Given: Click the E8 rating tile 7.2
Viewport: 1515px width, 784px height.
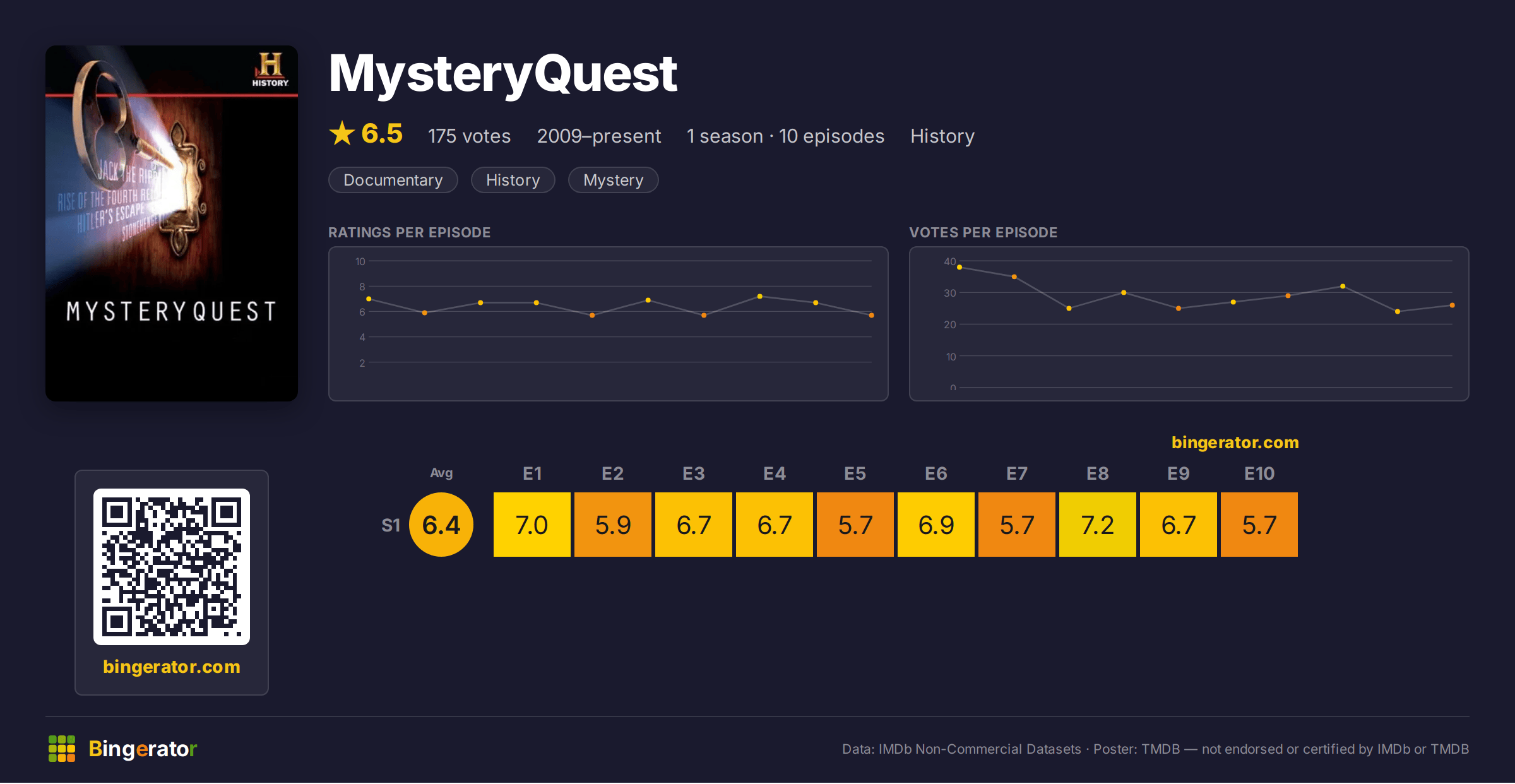Looking at the screenshot, I should (x=1098, y=525).
